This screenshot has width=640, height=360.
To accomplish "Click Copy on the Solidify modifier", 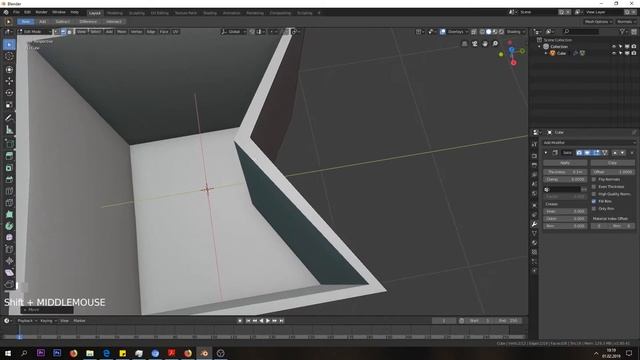I will (x=612, y=163).
